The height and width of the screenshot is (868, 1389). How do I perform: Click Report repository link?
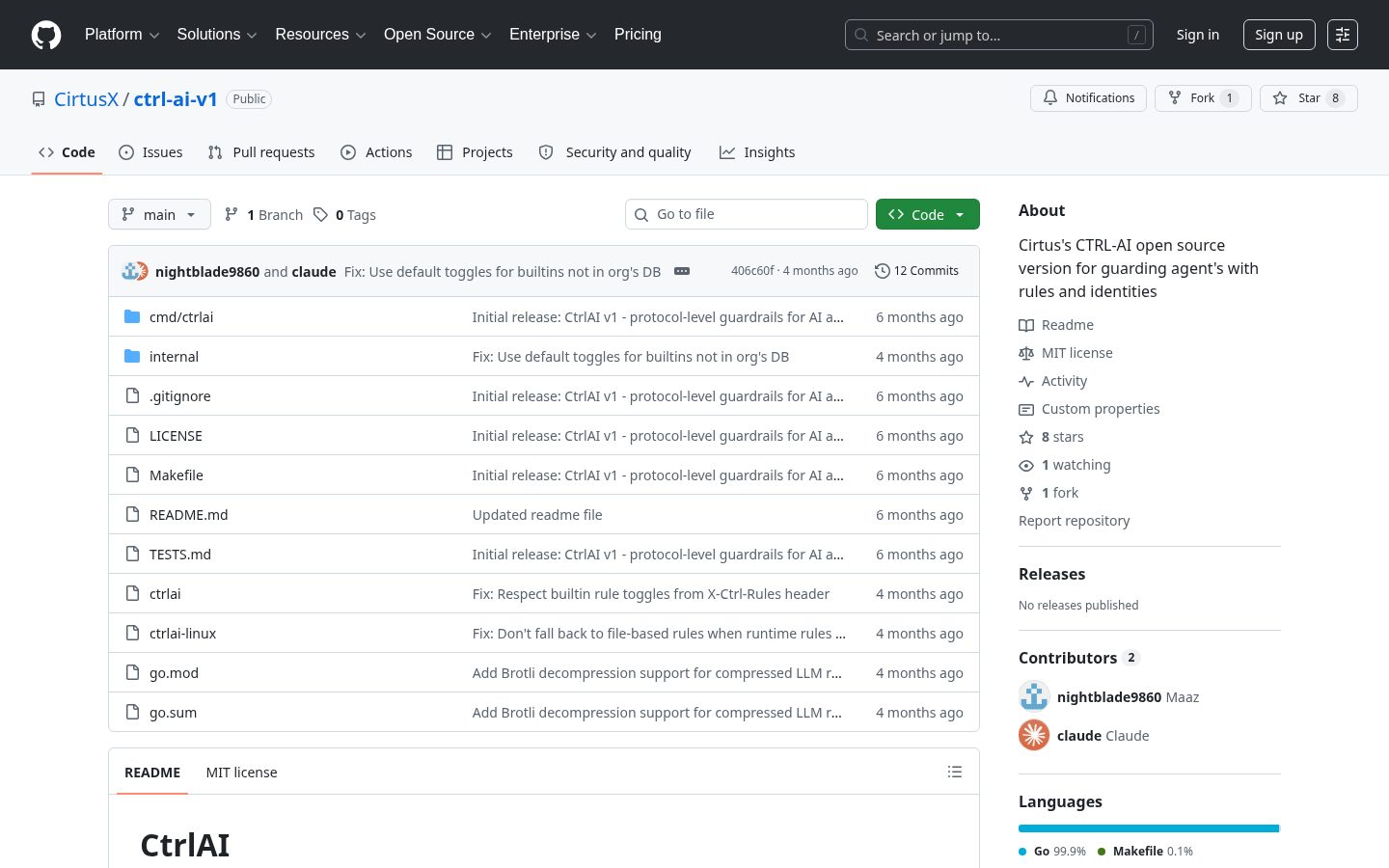coord(1075,521)
